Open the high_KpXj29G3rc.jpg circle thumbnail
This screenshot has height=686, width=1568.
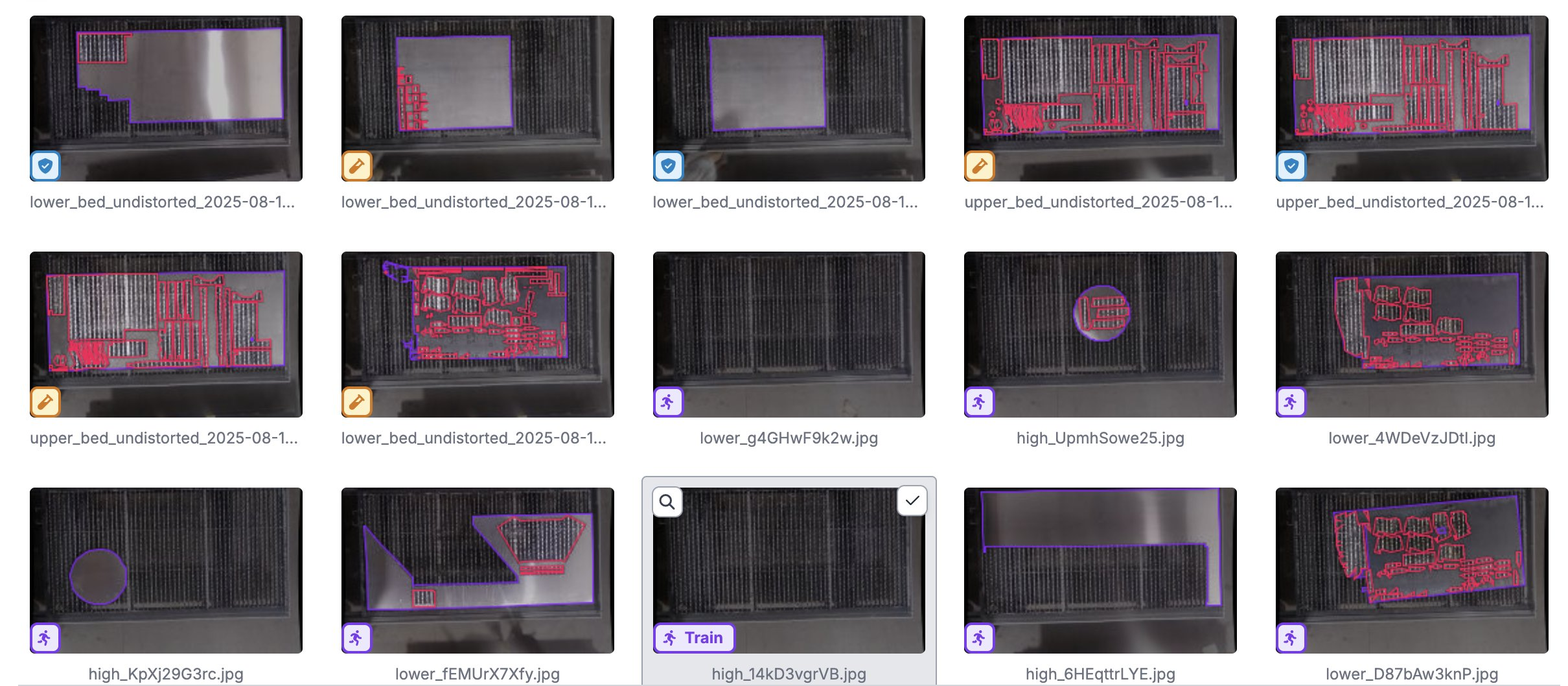166,571
